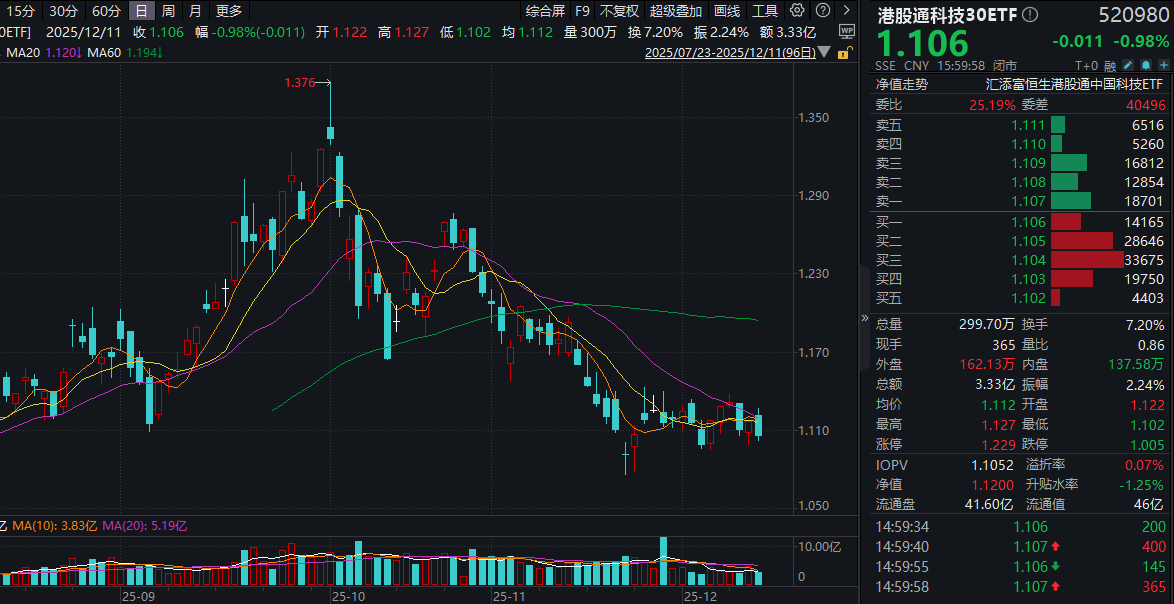
Task: Click the F9 button in toolbar
Action: click(582, 11)
